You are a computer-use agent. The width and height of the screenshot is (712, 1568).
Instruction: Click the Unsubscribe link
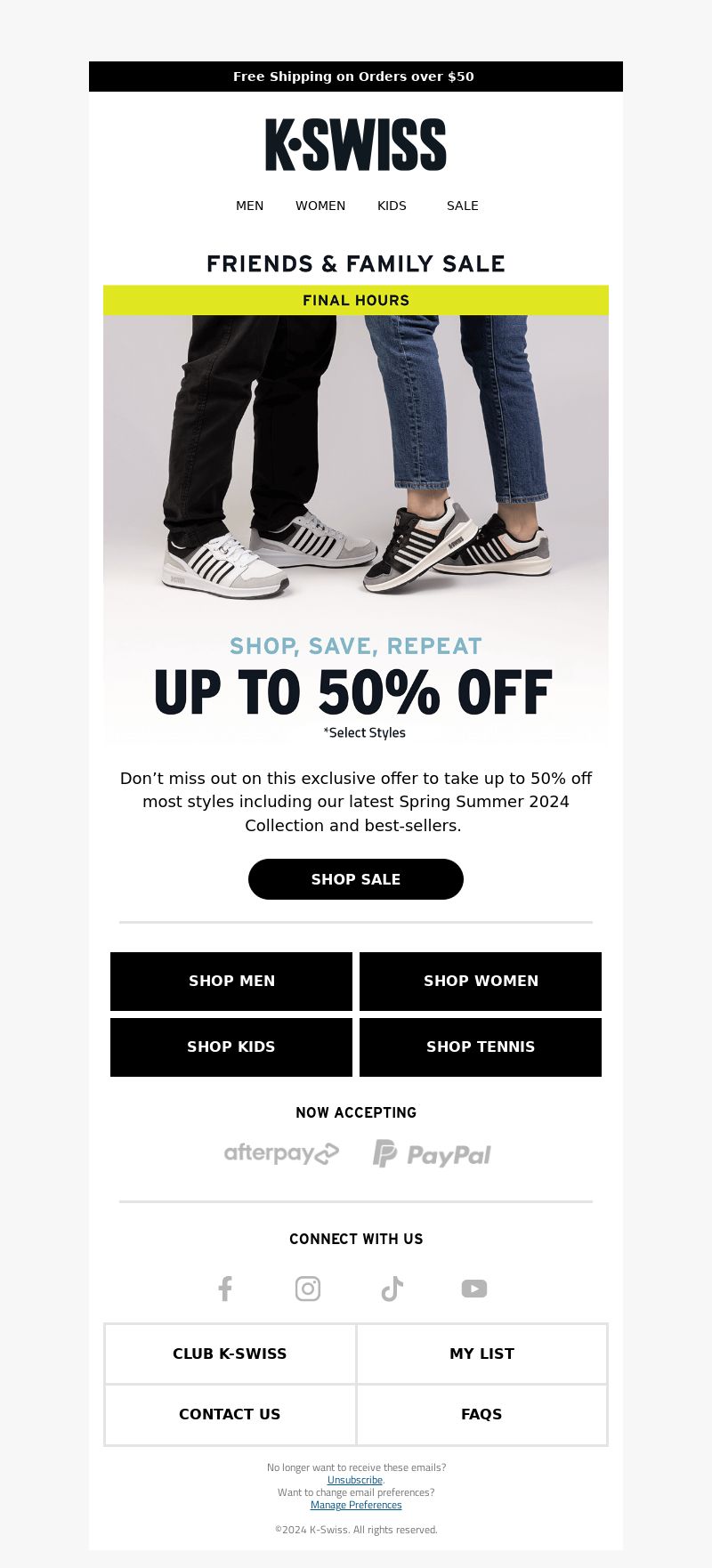point(355,1480)
